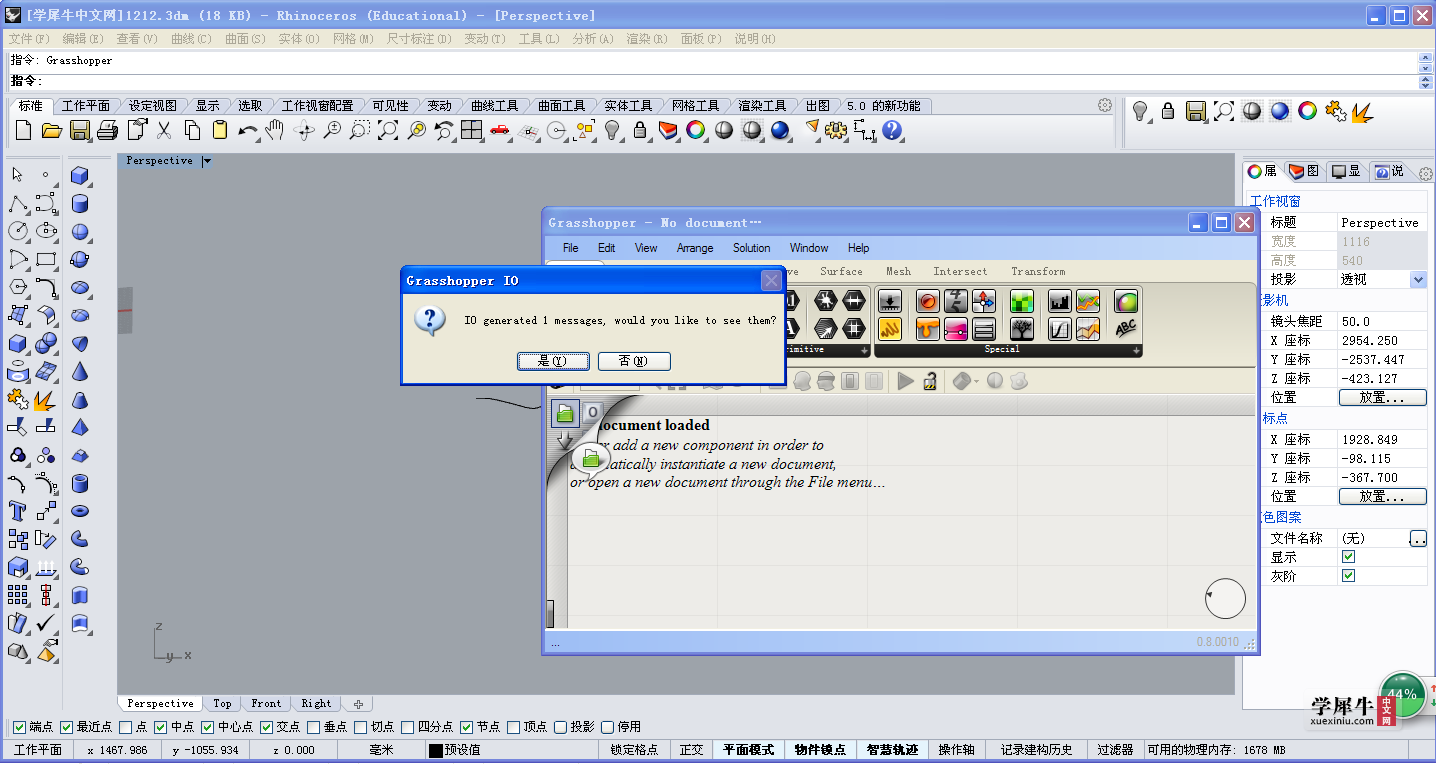Add a new viewport tab with plus button
This screenshot has height=764, width=1436.
[358, 704]
